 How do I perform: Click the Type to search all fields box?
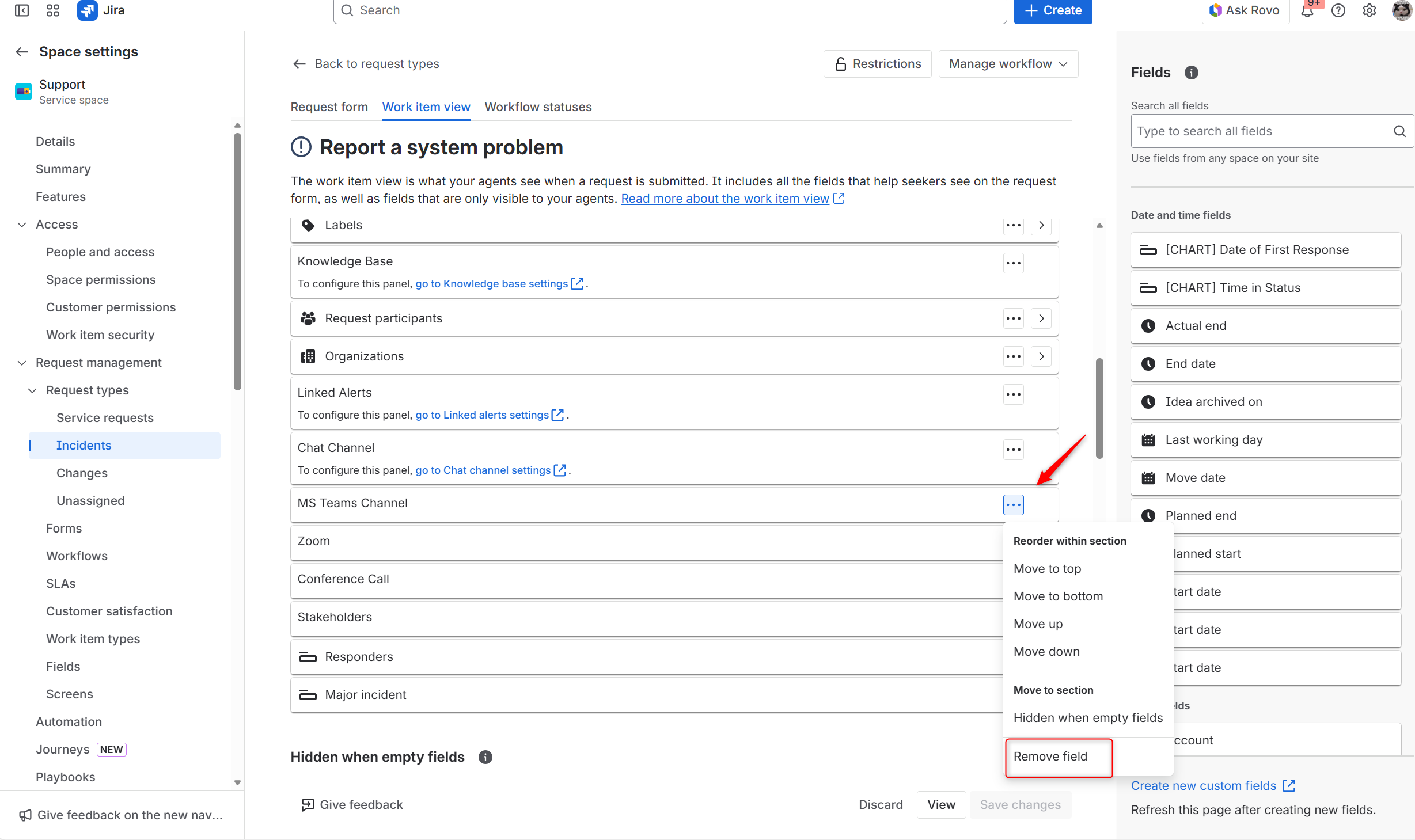click(1261, 131)
